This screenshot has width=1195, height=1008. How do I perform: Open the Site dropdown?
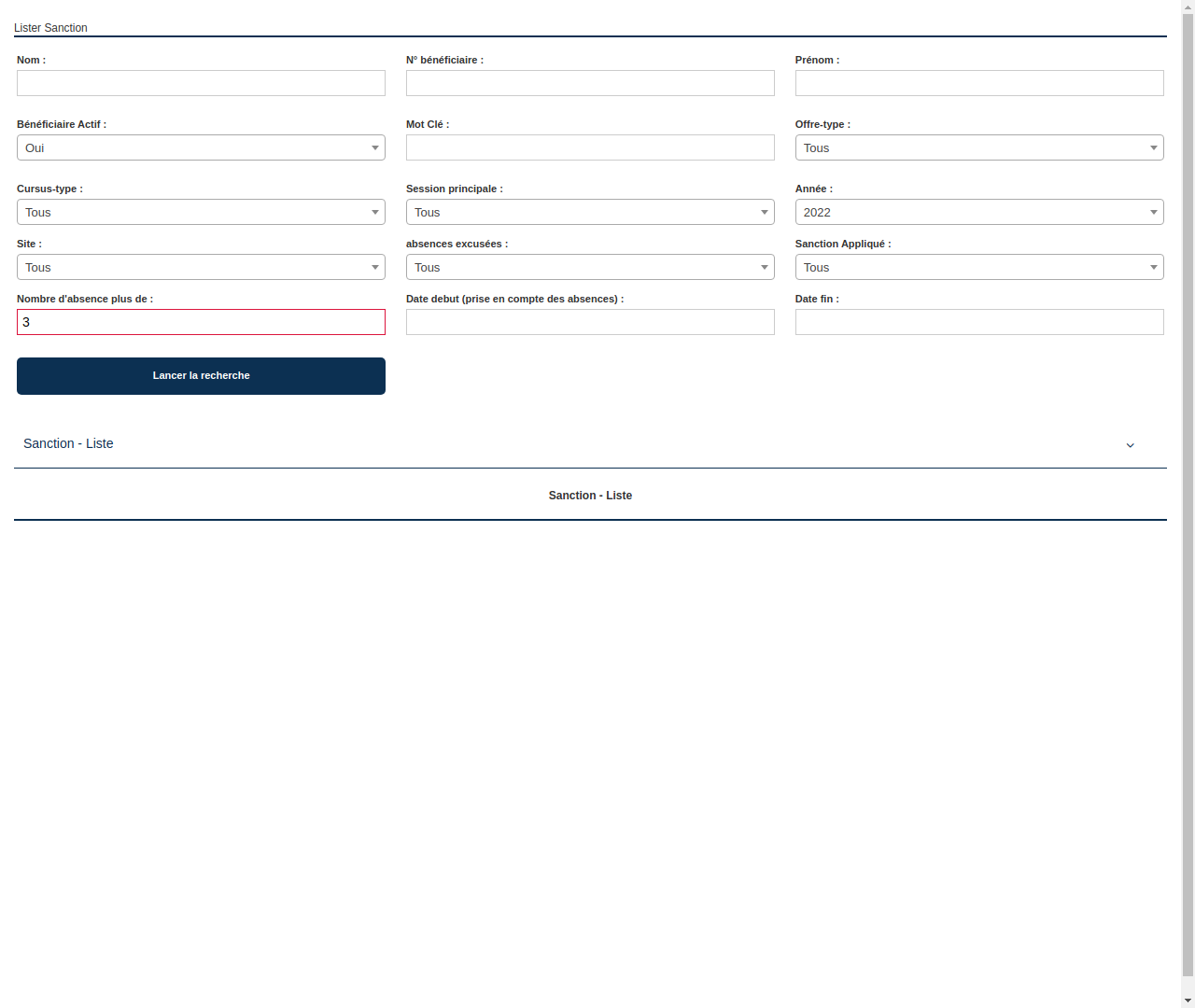(201, 267)
